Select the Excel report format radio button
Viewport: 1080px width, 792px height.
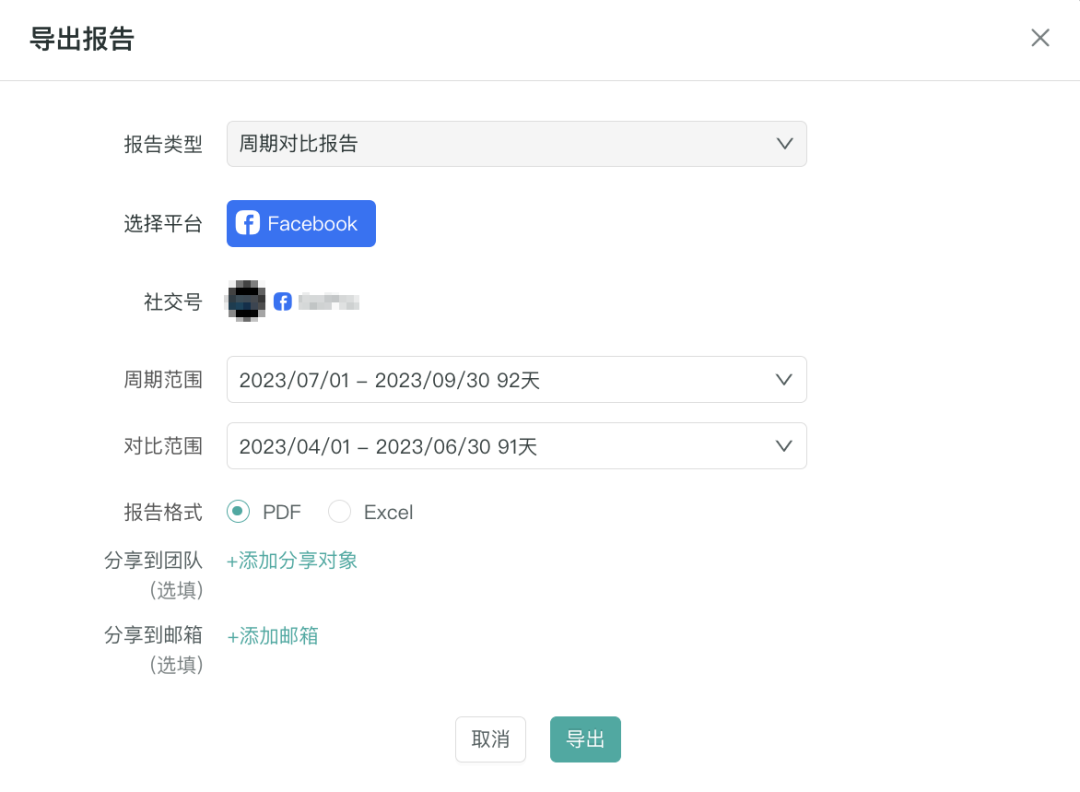point(338,511)
